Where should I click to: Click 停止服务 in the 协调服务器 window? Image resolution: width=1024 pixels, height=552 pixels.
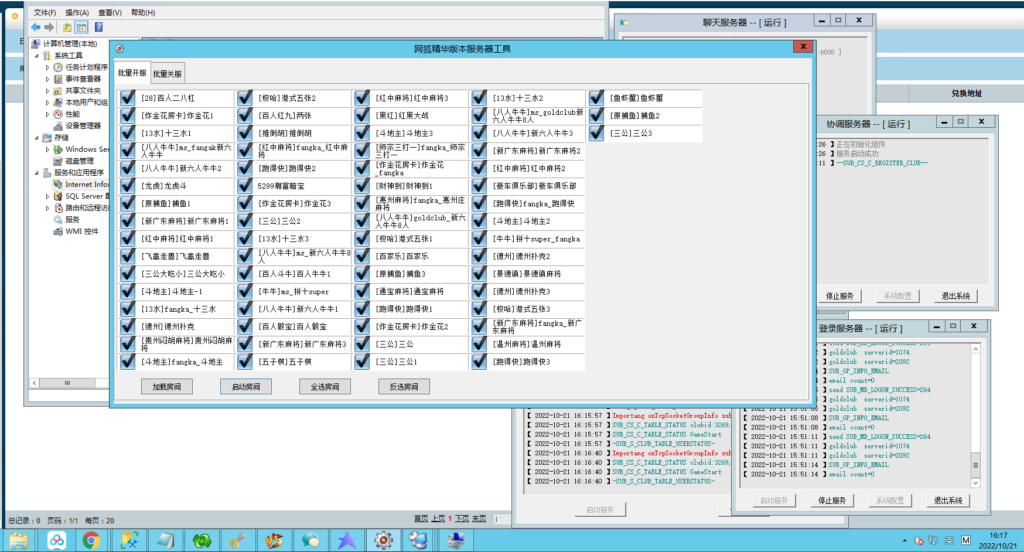coord(838,296)
